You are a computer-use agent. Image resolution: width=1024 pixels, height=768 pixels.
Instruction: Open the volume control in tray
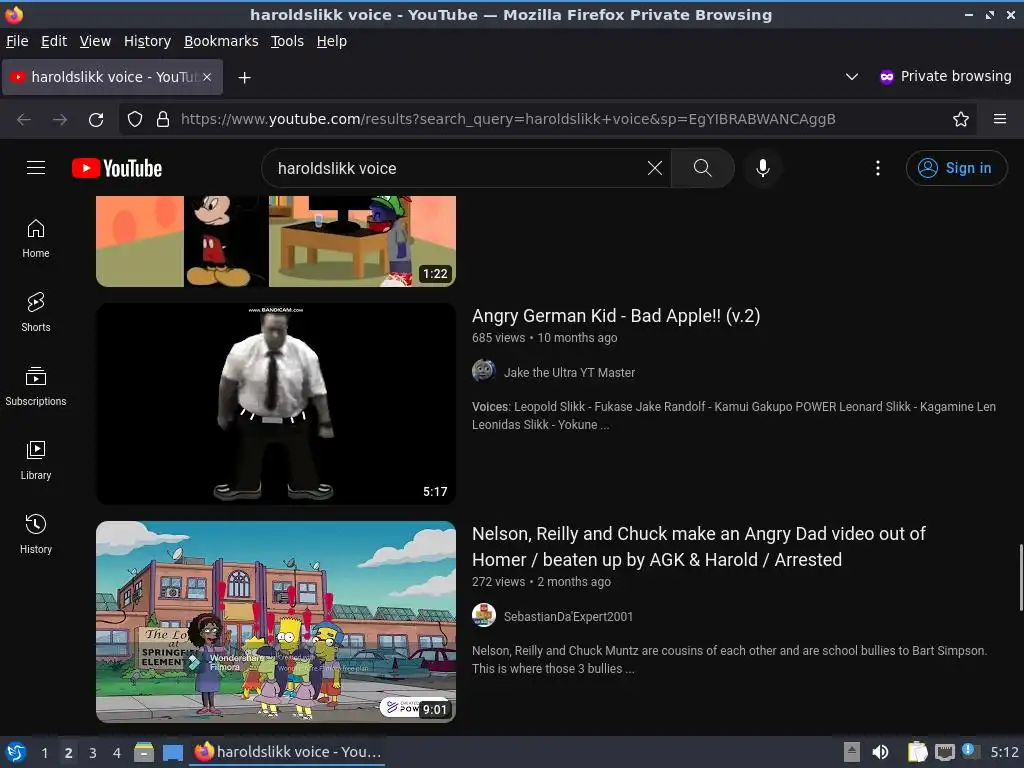880,752
